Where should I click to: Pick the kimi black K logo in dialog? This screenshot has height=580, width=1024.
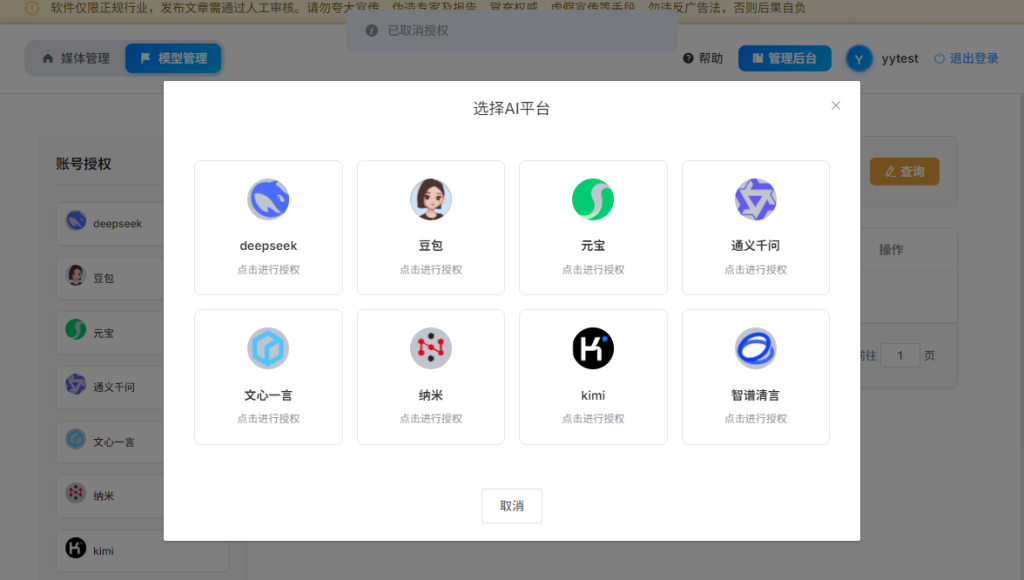pyautogui.click(x=593, y=348)
